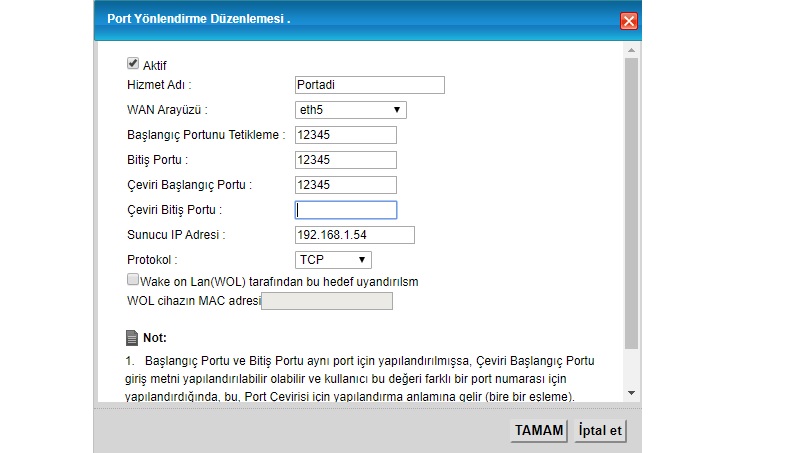Click the vertical scrollbar thumb
The height and width of the screenshot is (453, 800).
coord(631,204)
